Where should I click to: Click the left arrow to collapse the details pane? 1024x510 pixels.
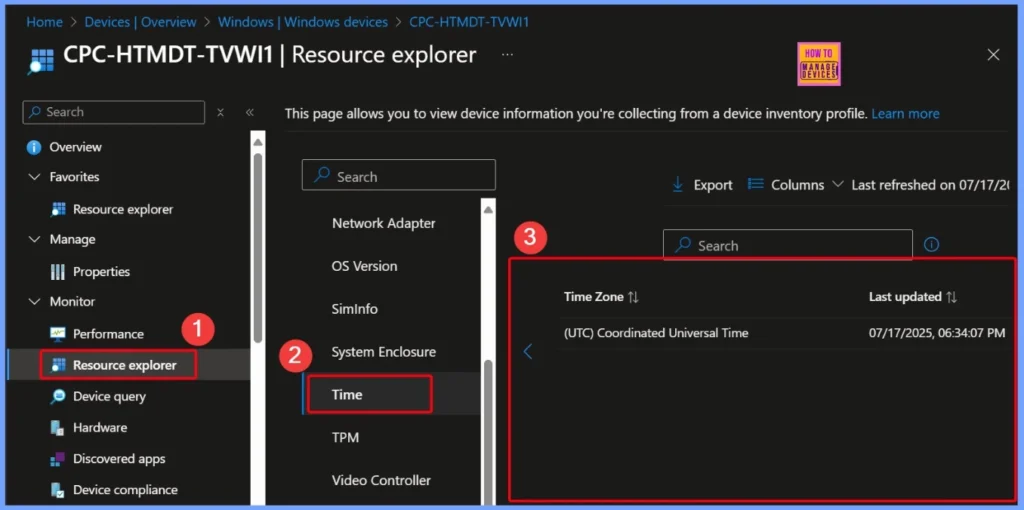point(528,351)
